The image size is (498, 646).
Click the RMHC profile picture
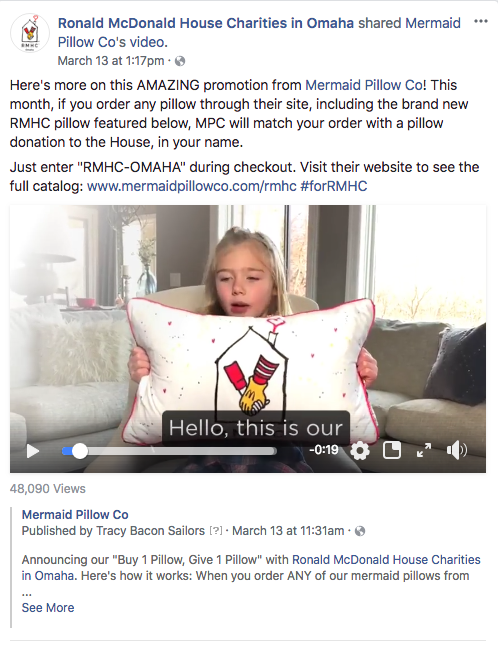point(30,33)
